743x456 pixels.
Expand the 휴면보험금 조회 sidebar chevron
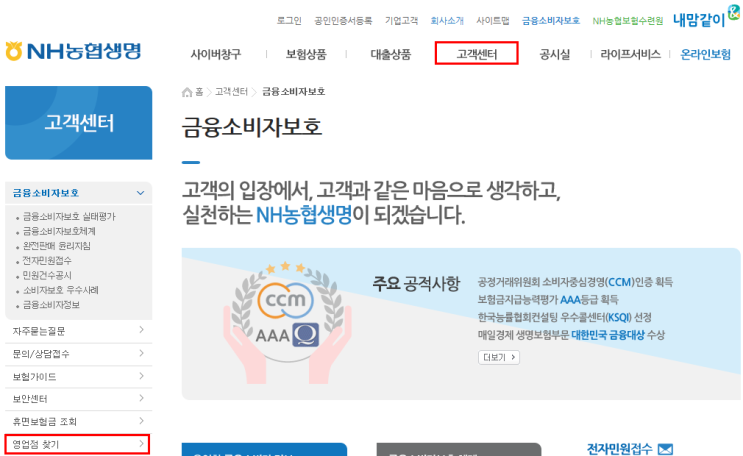tap(141, 421)
